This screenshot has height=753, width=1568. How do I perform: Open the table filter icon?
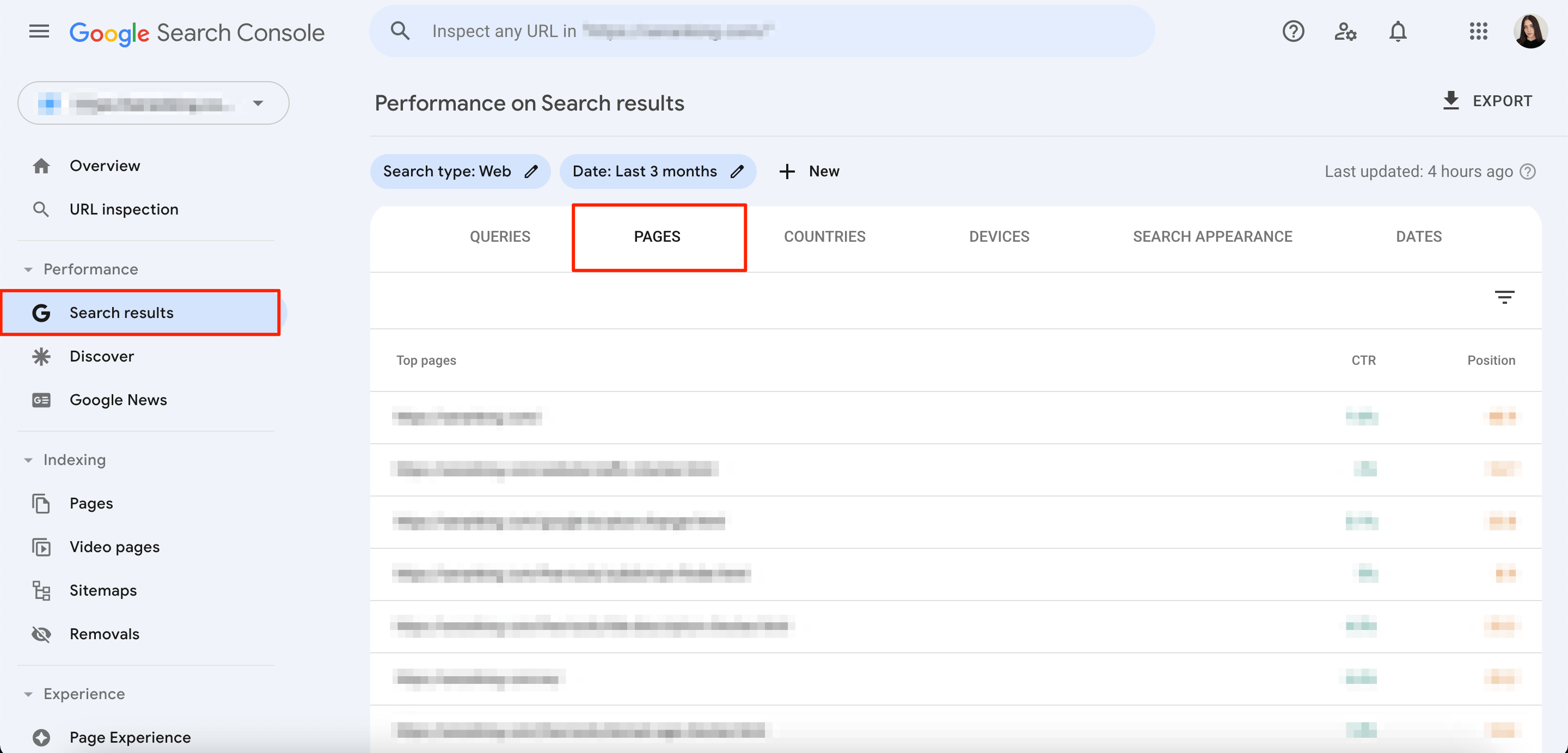click(x=1505, y=297)
